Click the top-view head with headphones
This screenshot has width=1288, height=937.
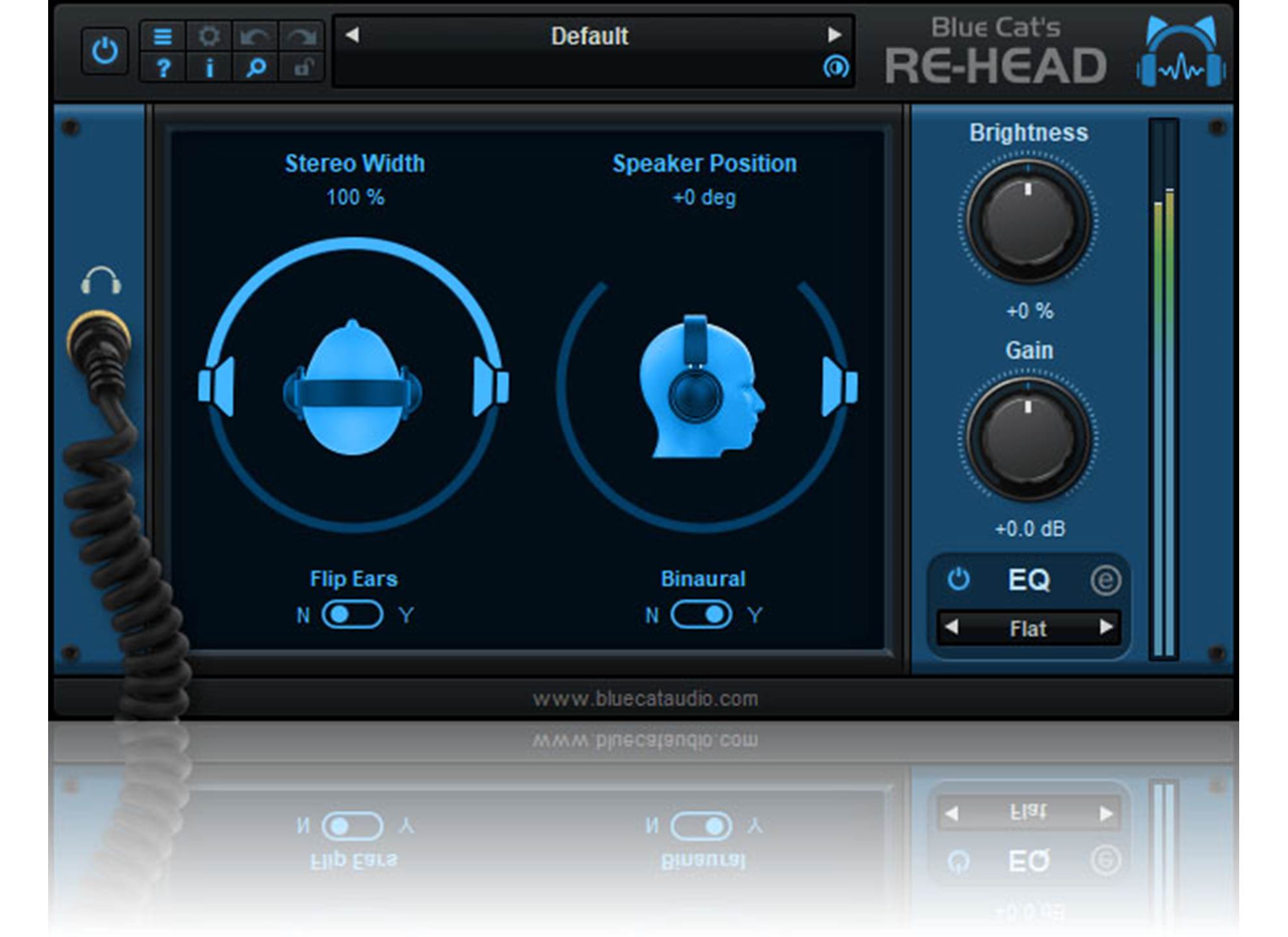point(353,388)
